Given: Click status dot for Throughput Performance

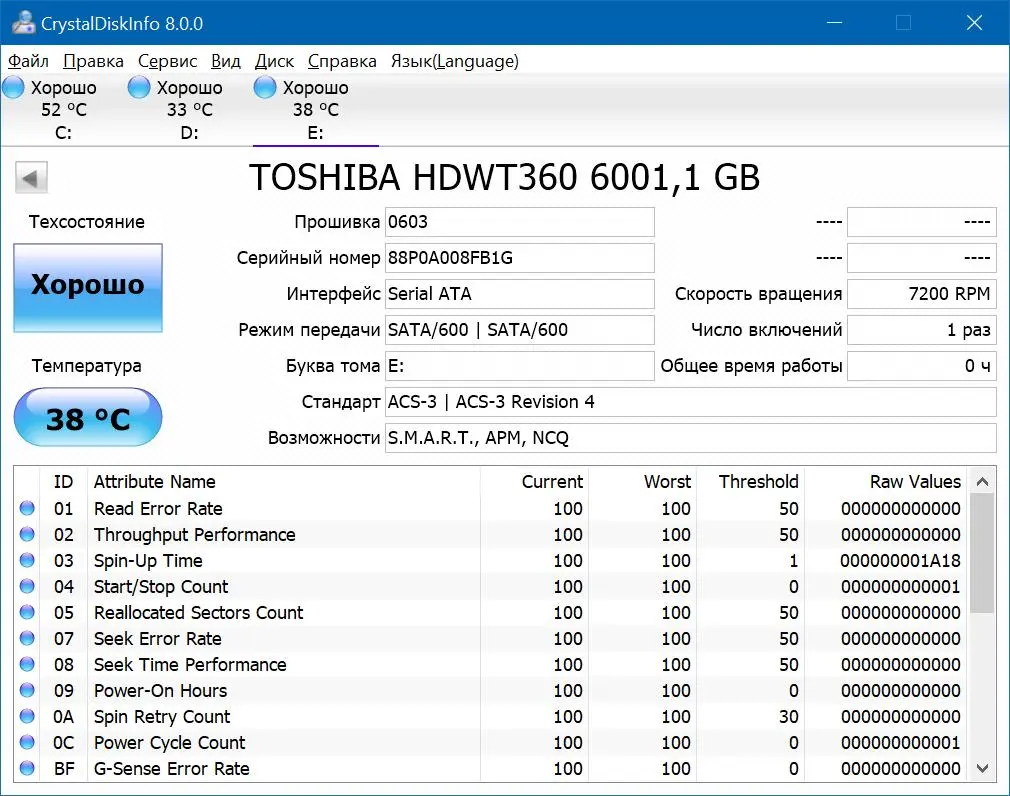Looking at the screenshot, I should (27, 534).
